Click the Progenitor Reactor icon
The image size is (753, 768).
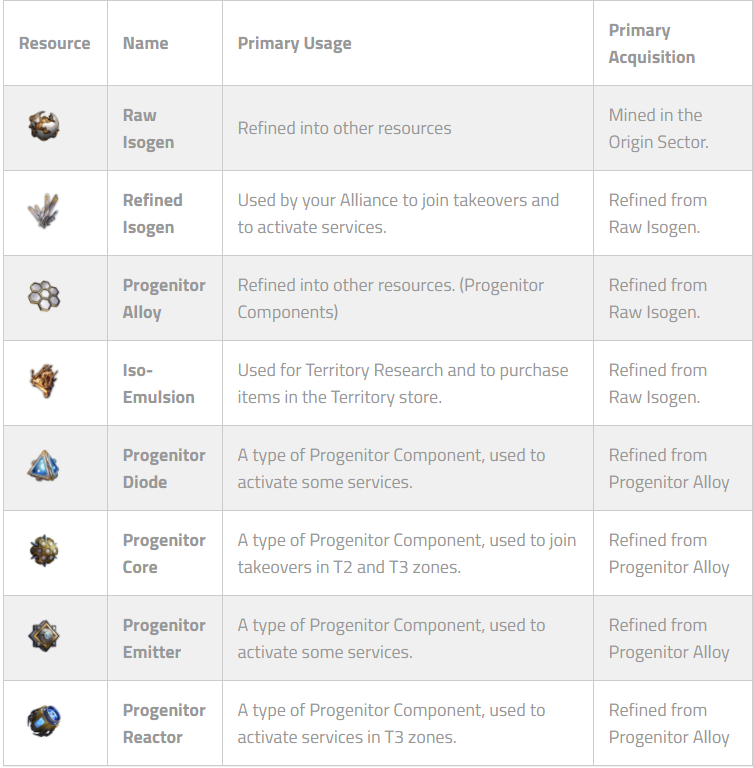(44, 722)
